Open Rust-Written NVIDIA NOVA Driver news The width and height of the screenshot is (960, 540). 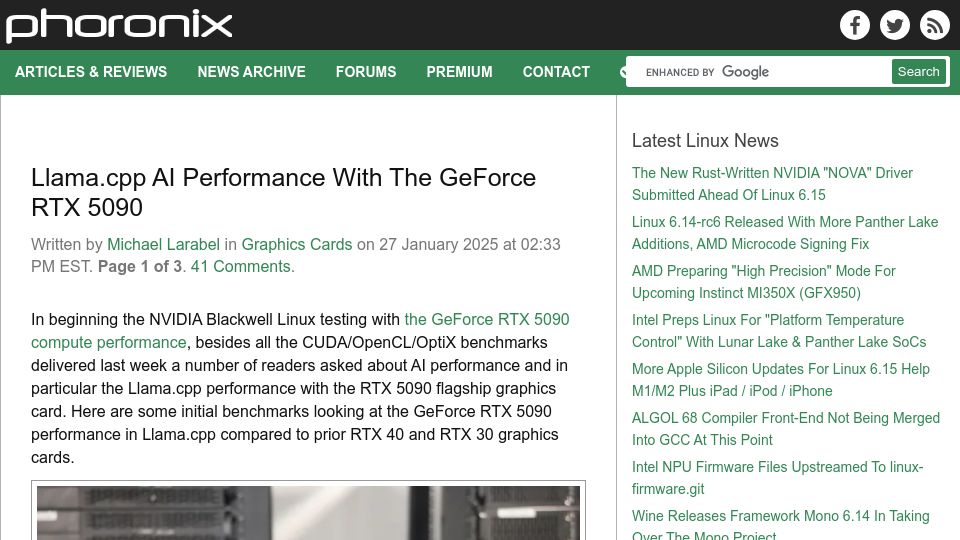tap(772, 184)
